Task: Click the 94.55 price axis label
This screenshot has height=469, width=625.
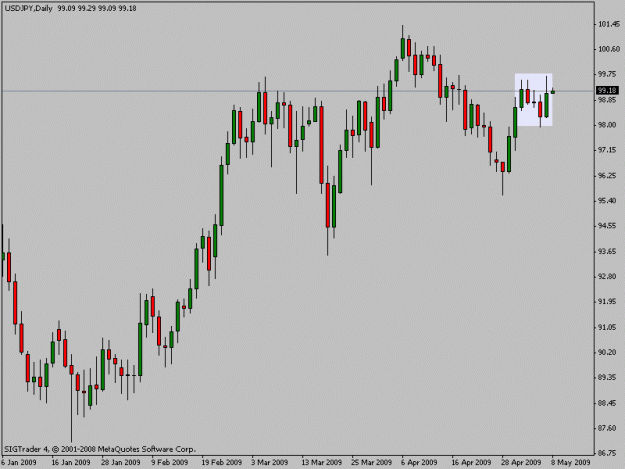Action: [608, 226]
